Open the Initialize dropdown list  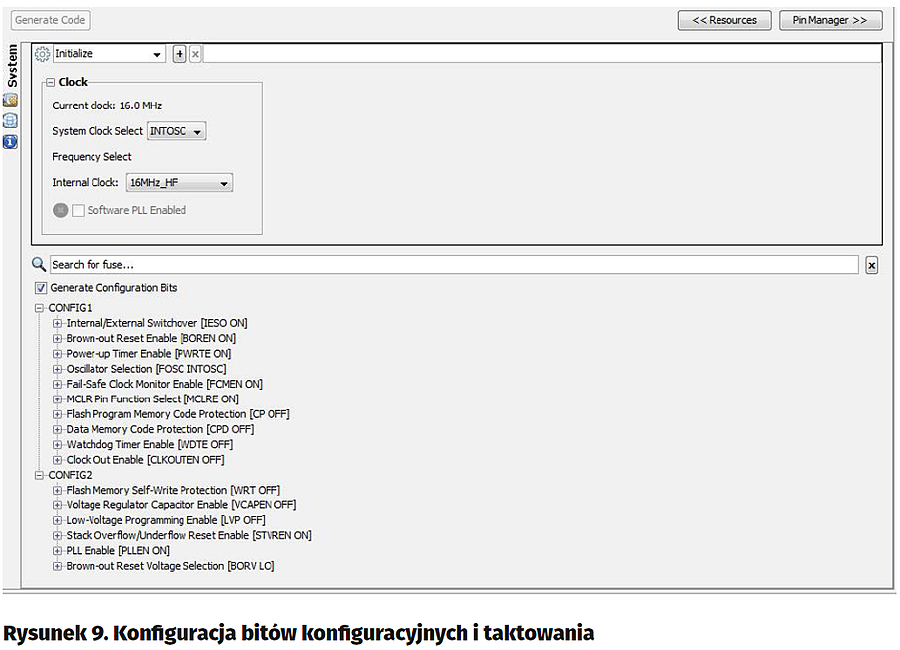[x=109, y=54]
